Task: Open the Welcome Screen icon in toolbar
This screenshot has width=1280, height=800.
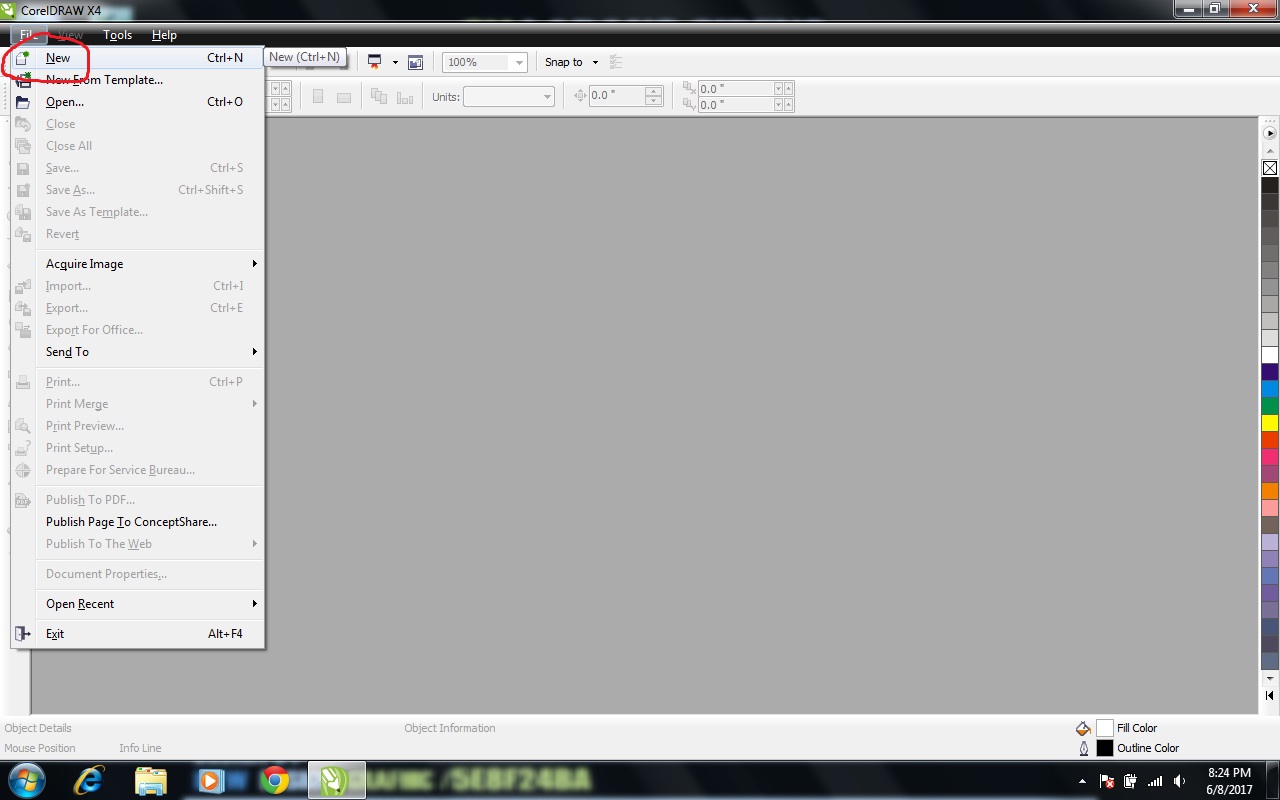Action: coord(415,62)
